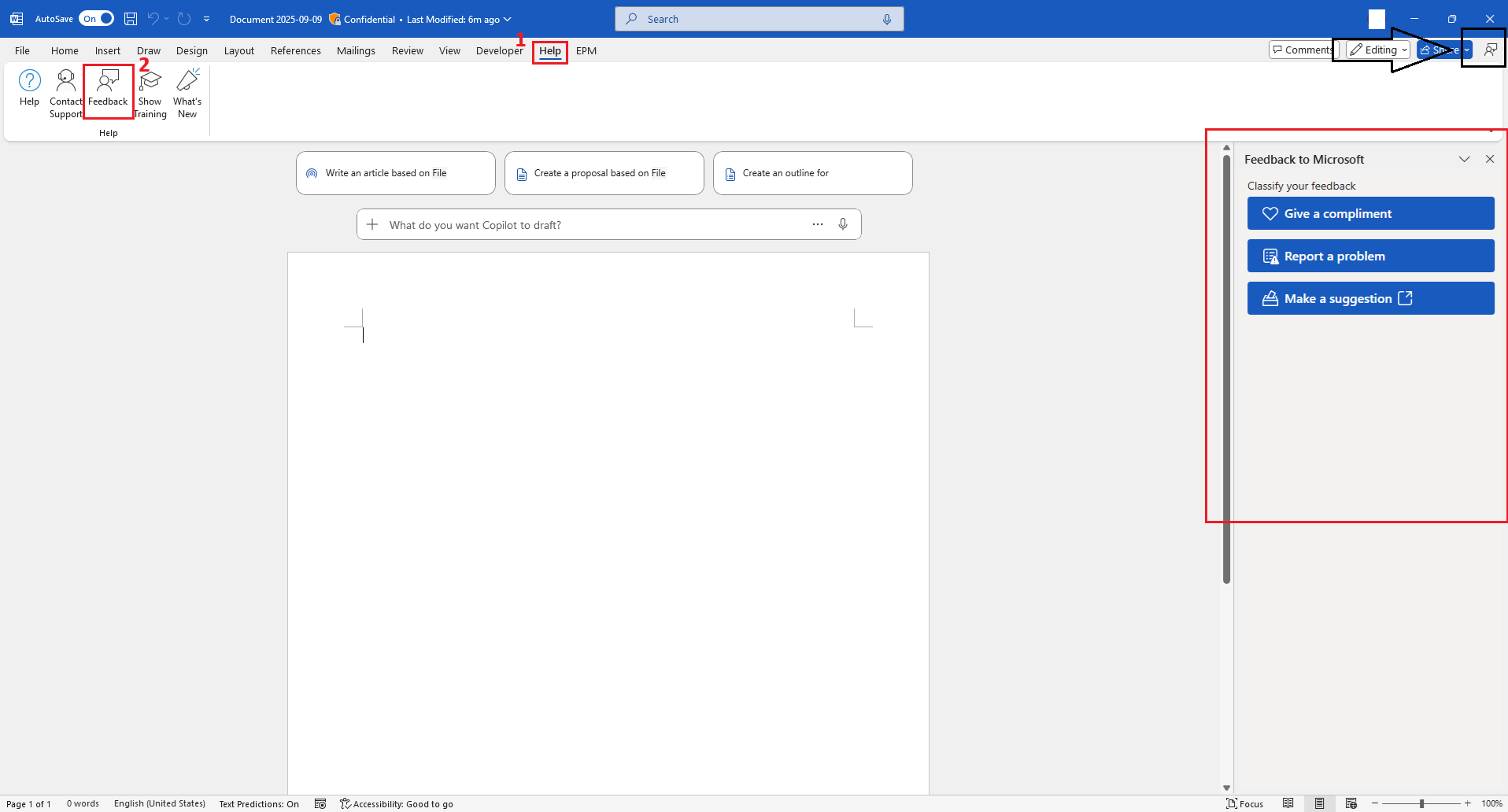This screenshot has width=1508, height=812.
Task: Open the Copilot more options ellipsis
Action: [818, 224]
